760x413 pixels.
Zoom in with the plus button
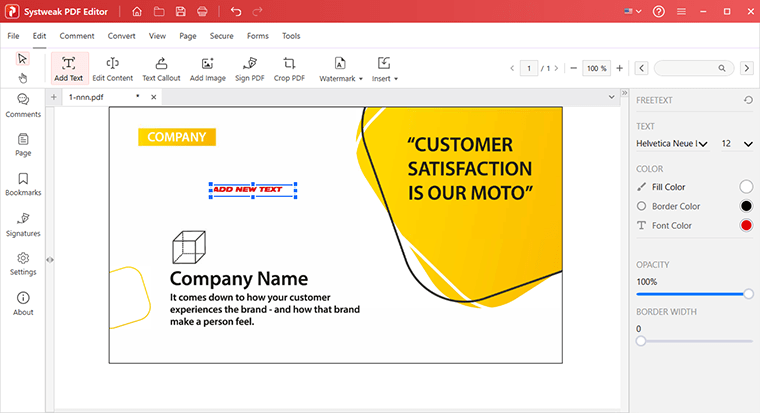[x=619, y=68]
